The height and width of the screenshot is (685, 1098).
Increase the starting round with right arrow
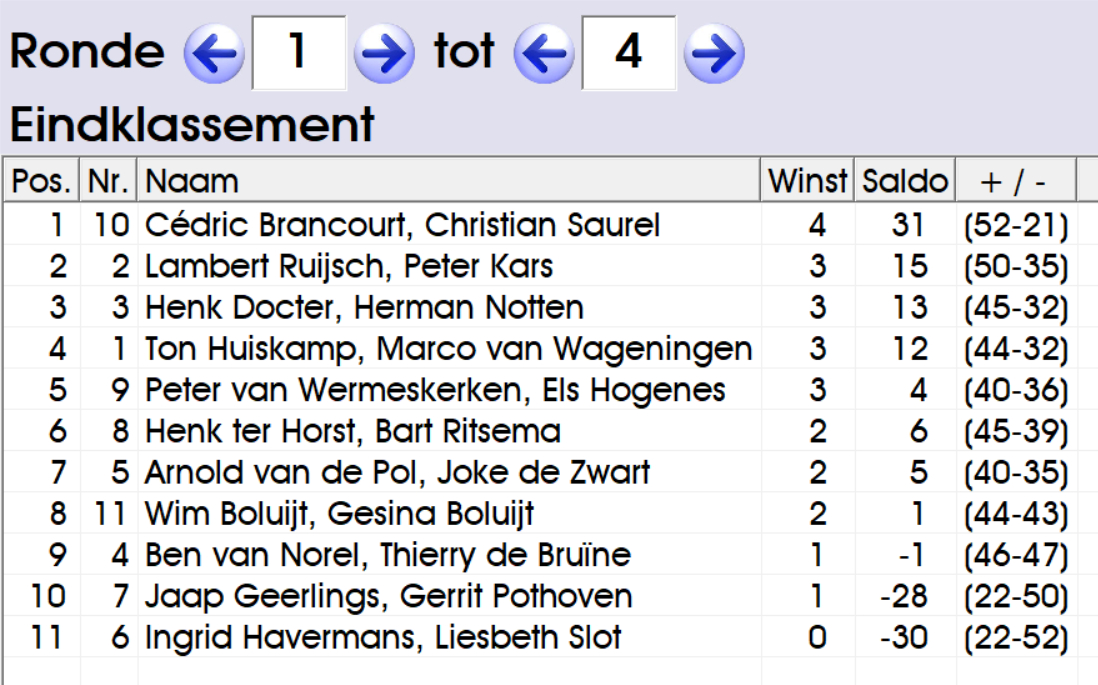384,53
